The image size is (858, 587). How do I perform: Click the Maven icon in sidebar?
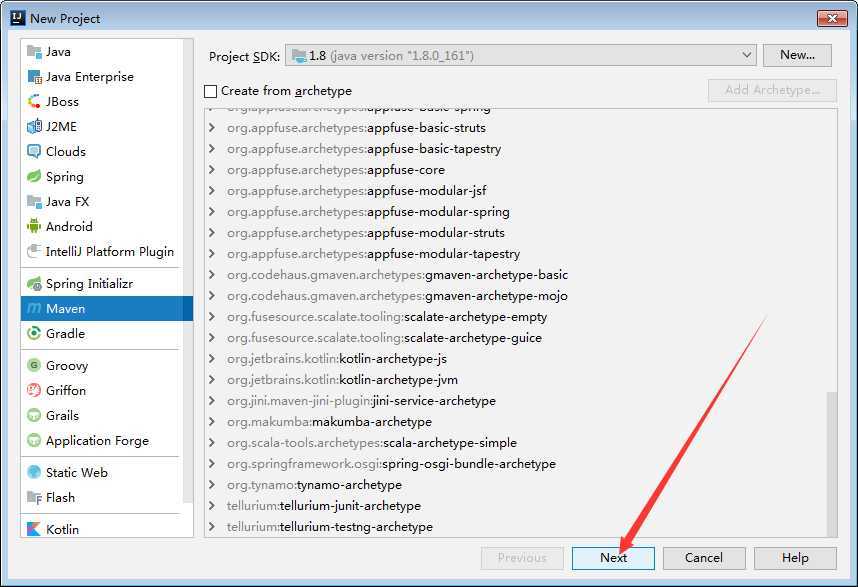(x=34, y=309)
